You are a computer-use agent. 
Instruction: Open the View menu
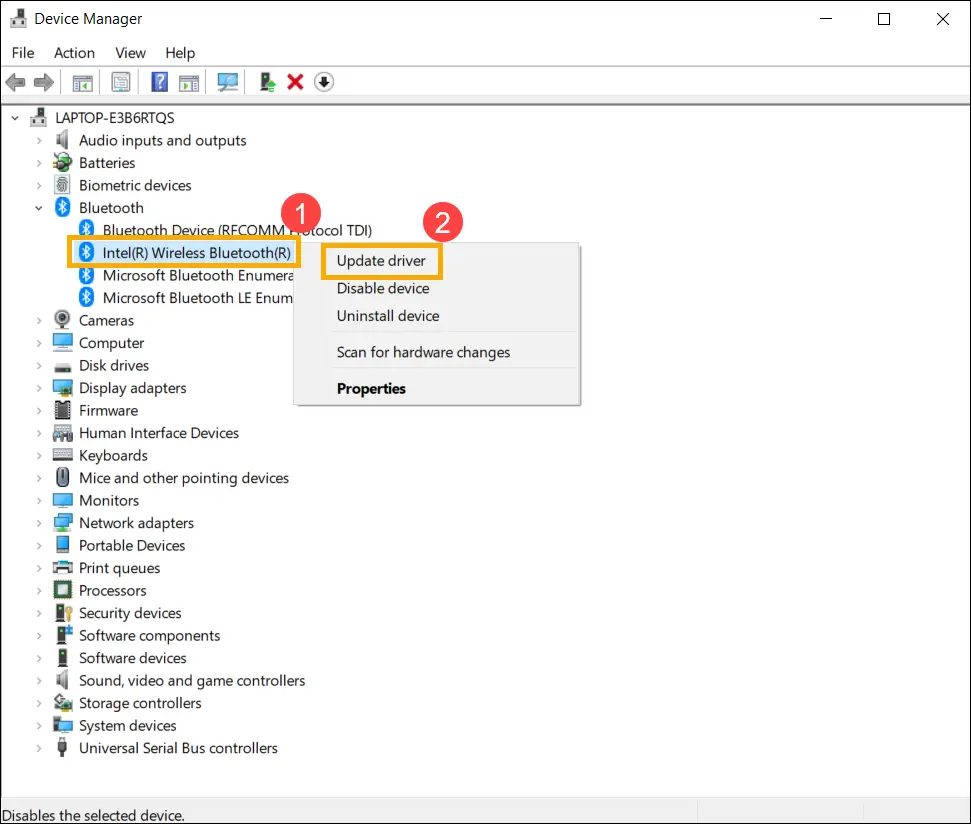coord(131,53)
